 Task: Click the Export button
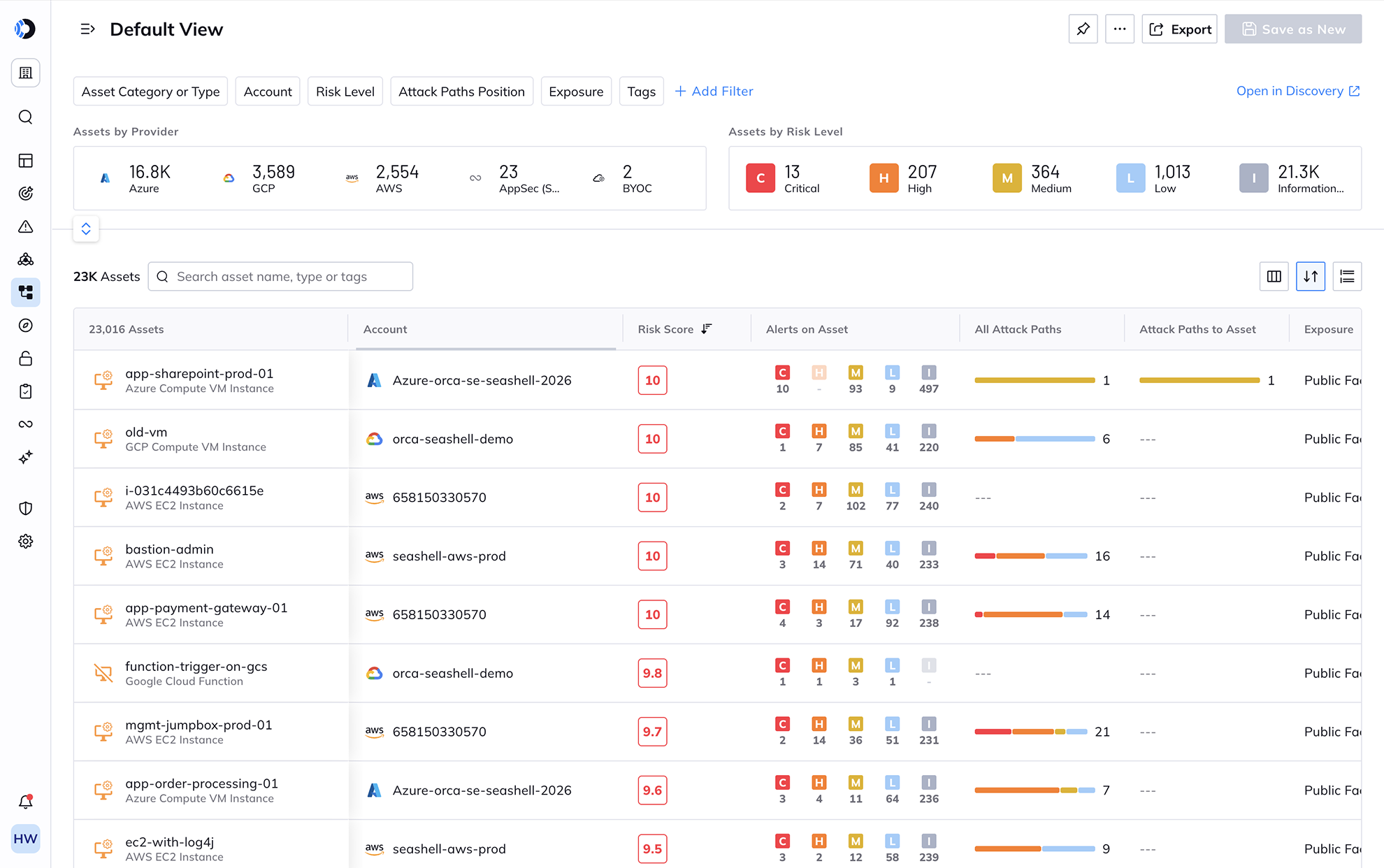[x=1179, y=29]
